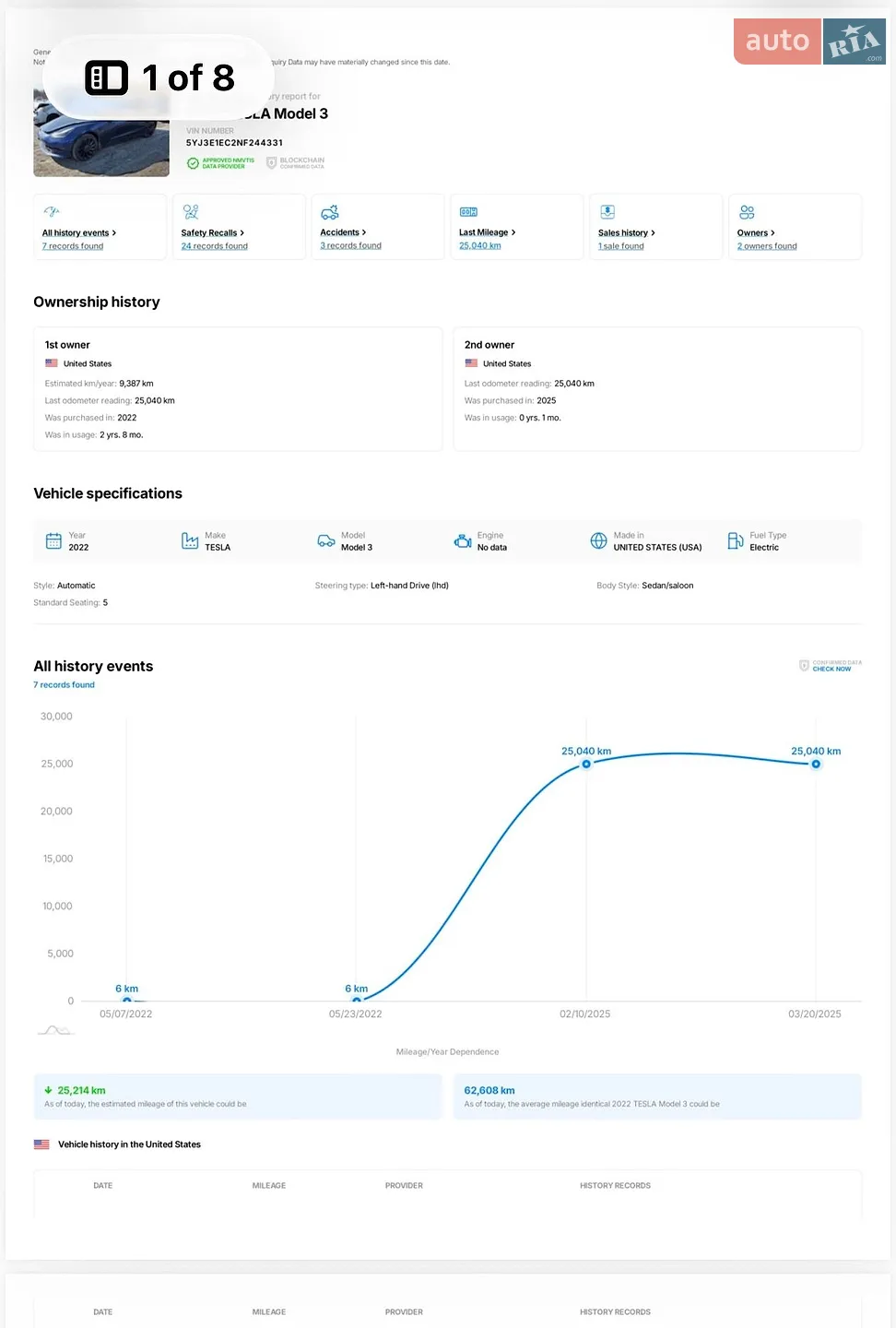
Task: Click the 05/07/2022 chart data point
Action: click(x=126, y=1001)
